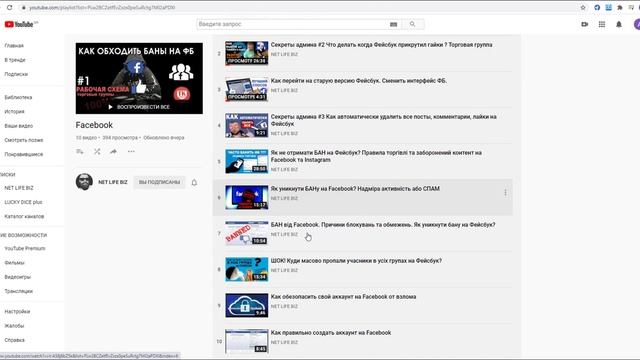Click thumbnail of video 6 with 15:17 duration

(247, 197)
